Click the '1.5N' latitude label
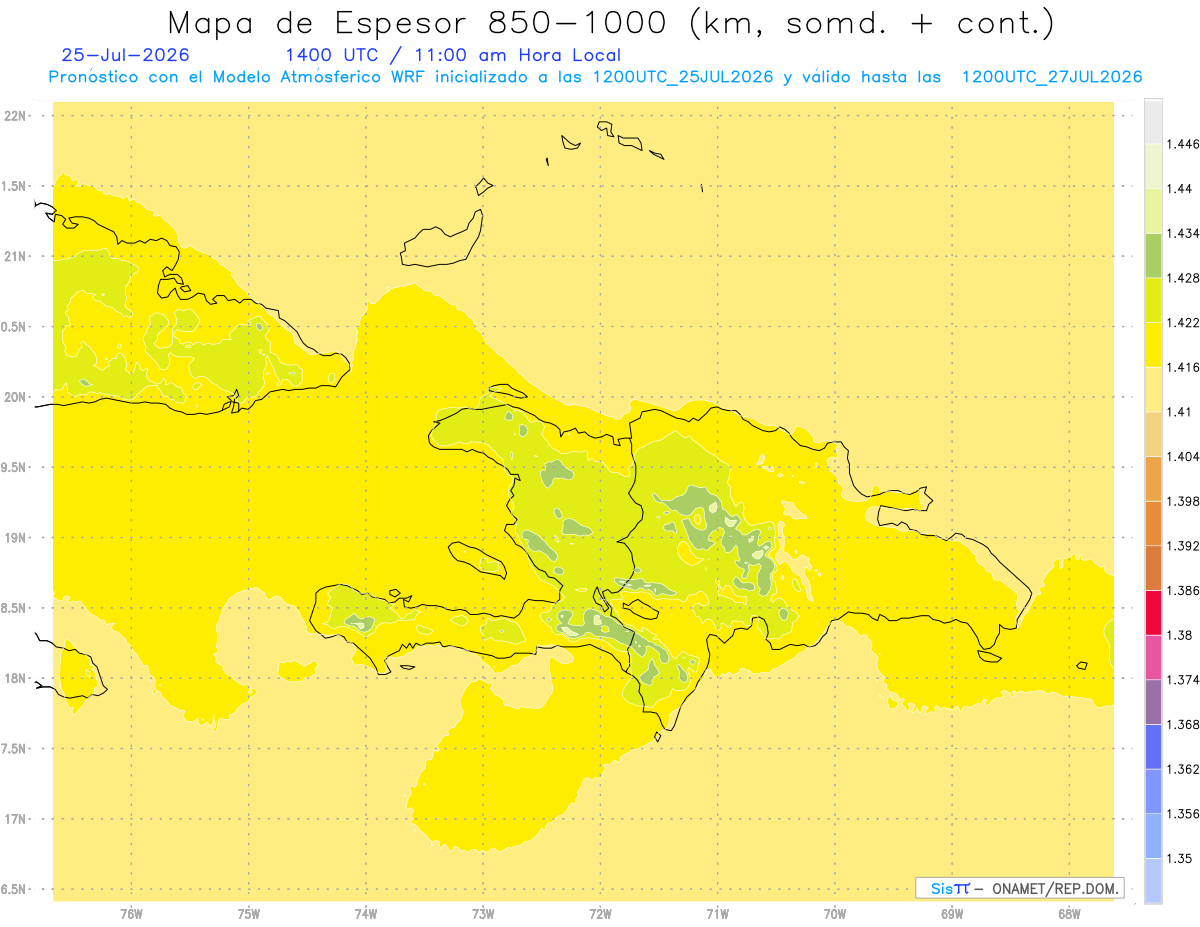Image resolution: width=1200 pixels, height=927 pixels. tap(15, 186)
